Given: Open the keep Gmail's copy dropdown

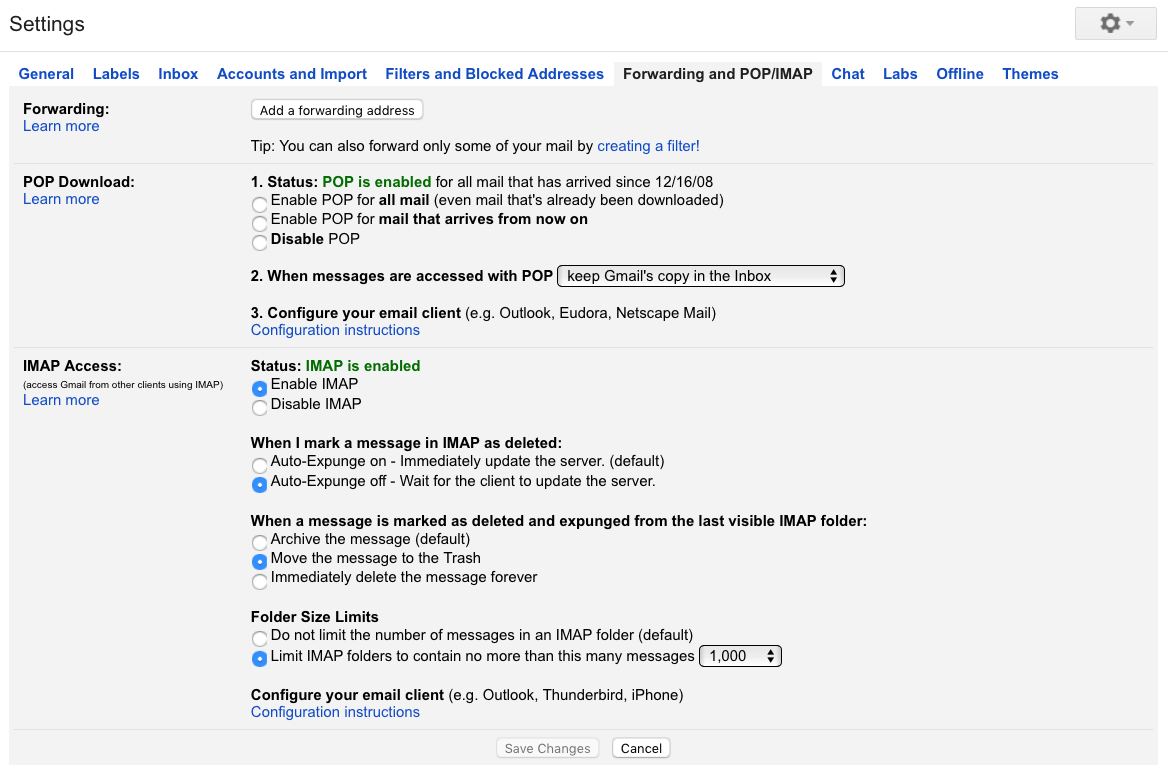Looking at the screenshot, I should coord(701,276).
